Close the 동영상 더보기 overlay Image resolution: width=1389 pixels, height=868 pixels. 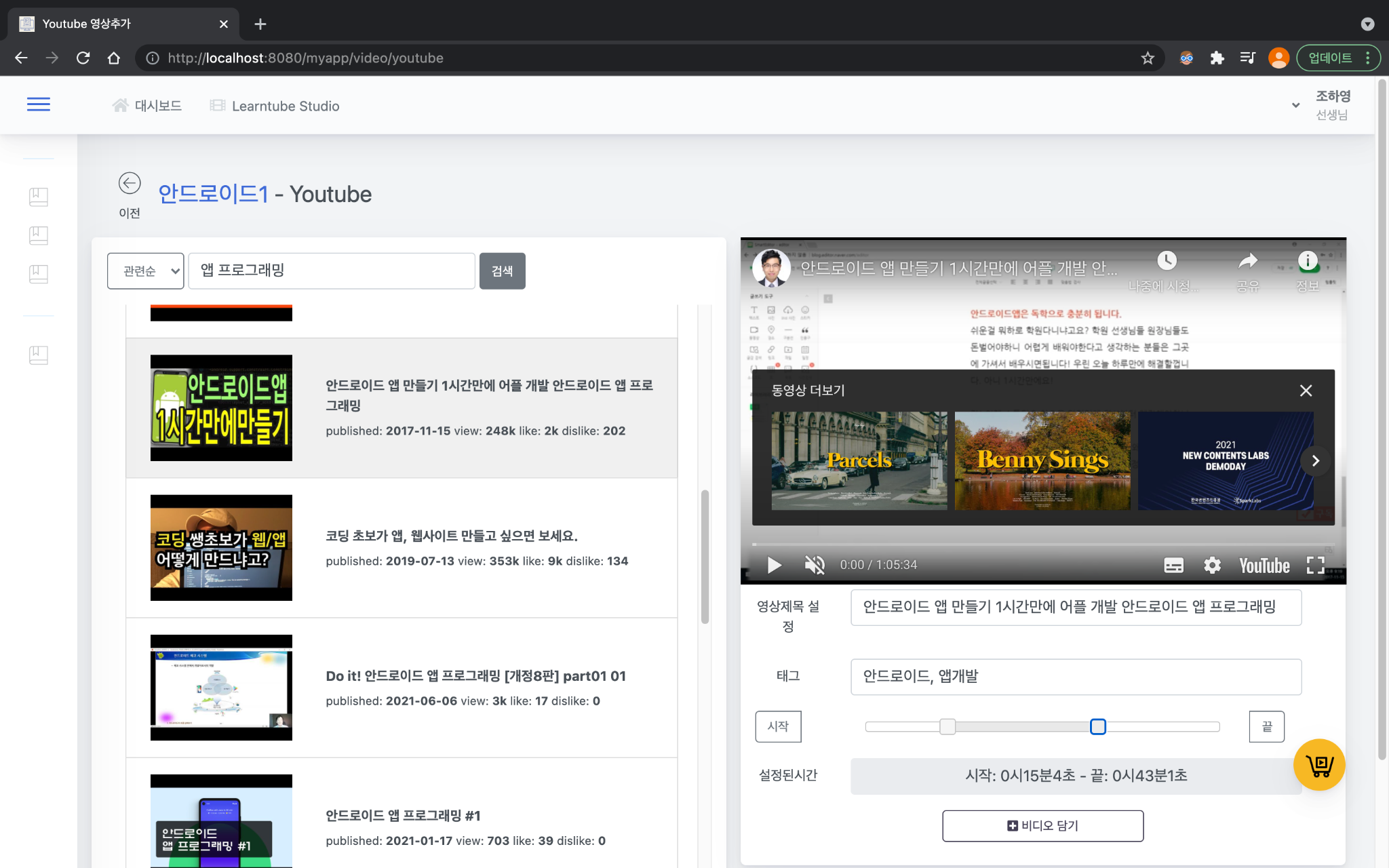pyautogui.click(x=1306, y=391)
